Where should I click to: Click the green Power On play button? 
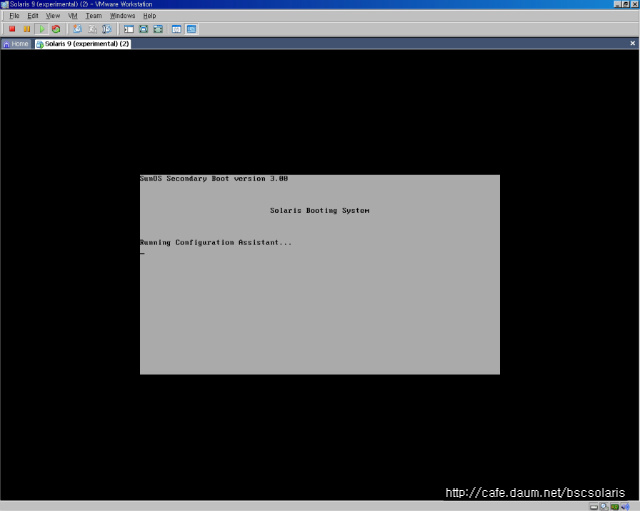(x=42, y=29)
